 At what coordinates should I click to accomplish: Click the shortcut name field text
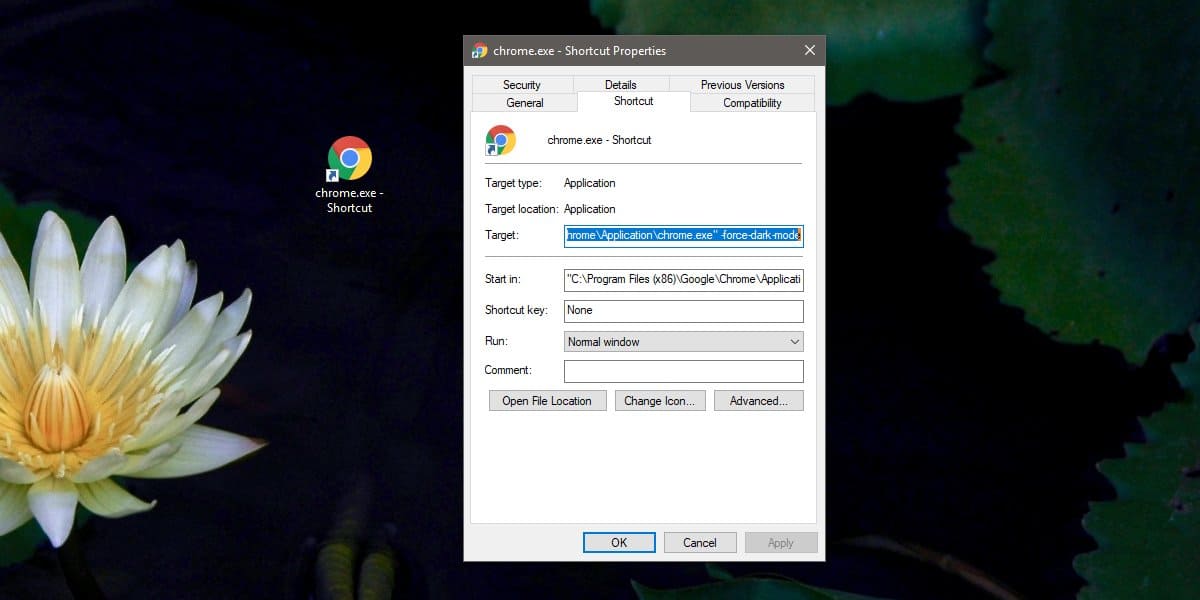click(x=599, y=141)
